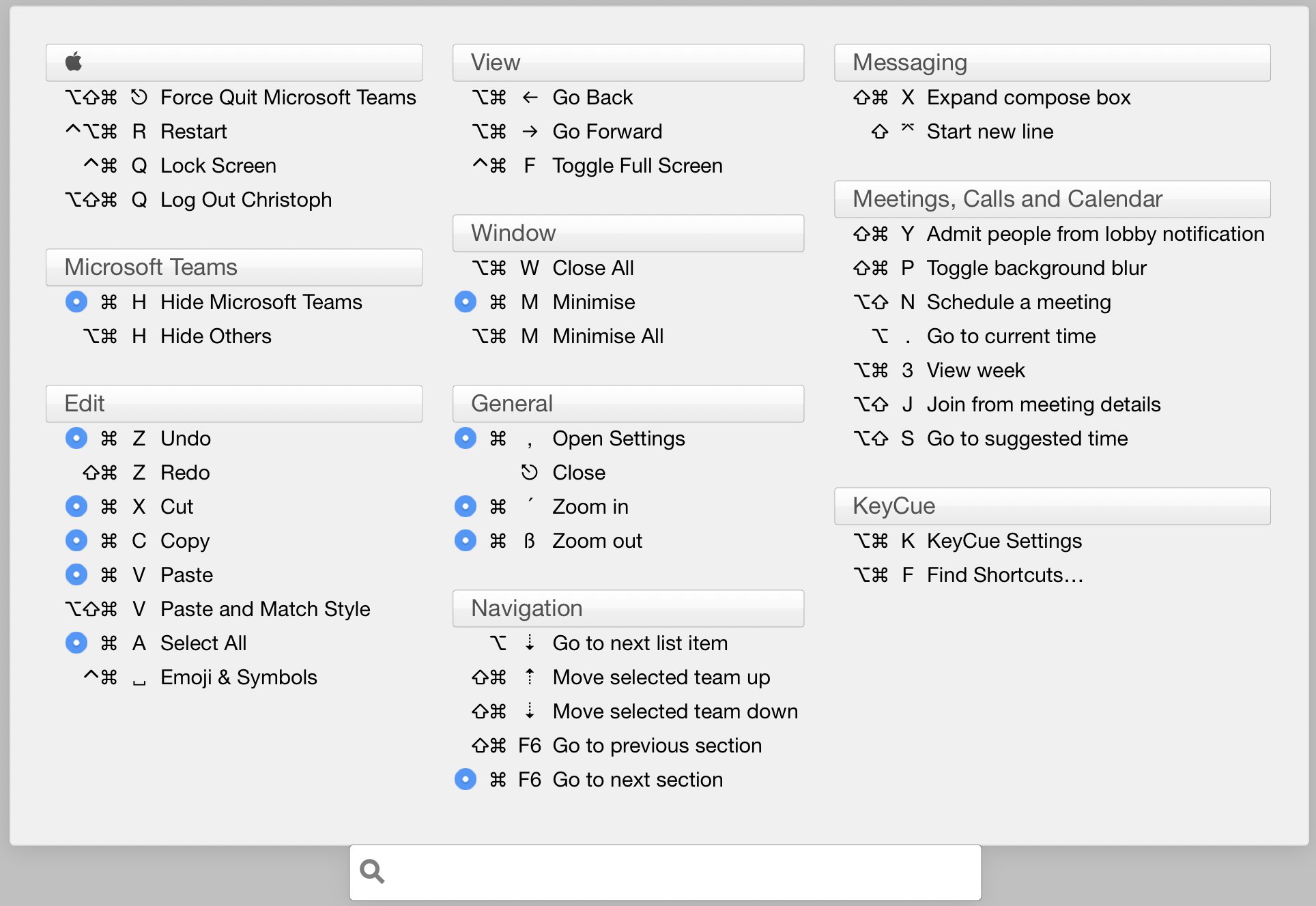The height and width of the screenshot is (906, 1316).
Task: Select the Messaging section header
Action: tap(1052, 62)
